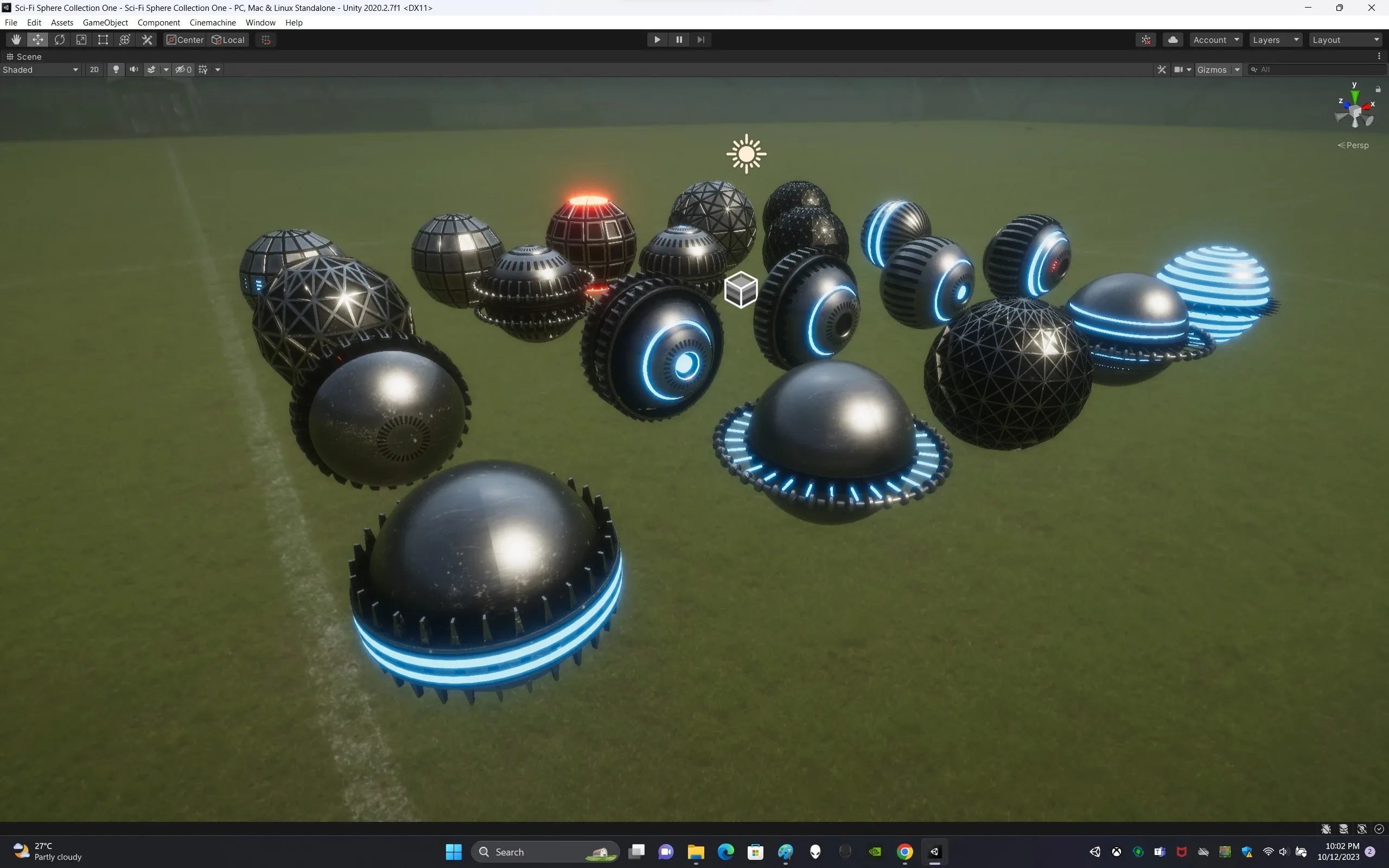This screenshot has width=1389, height=868.
Task: Toggle scene lighting button
Action: coord(116,69)
